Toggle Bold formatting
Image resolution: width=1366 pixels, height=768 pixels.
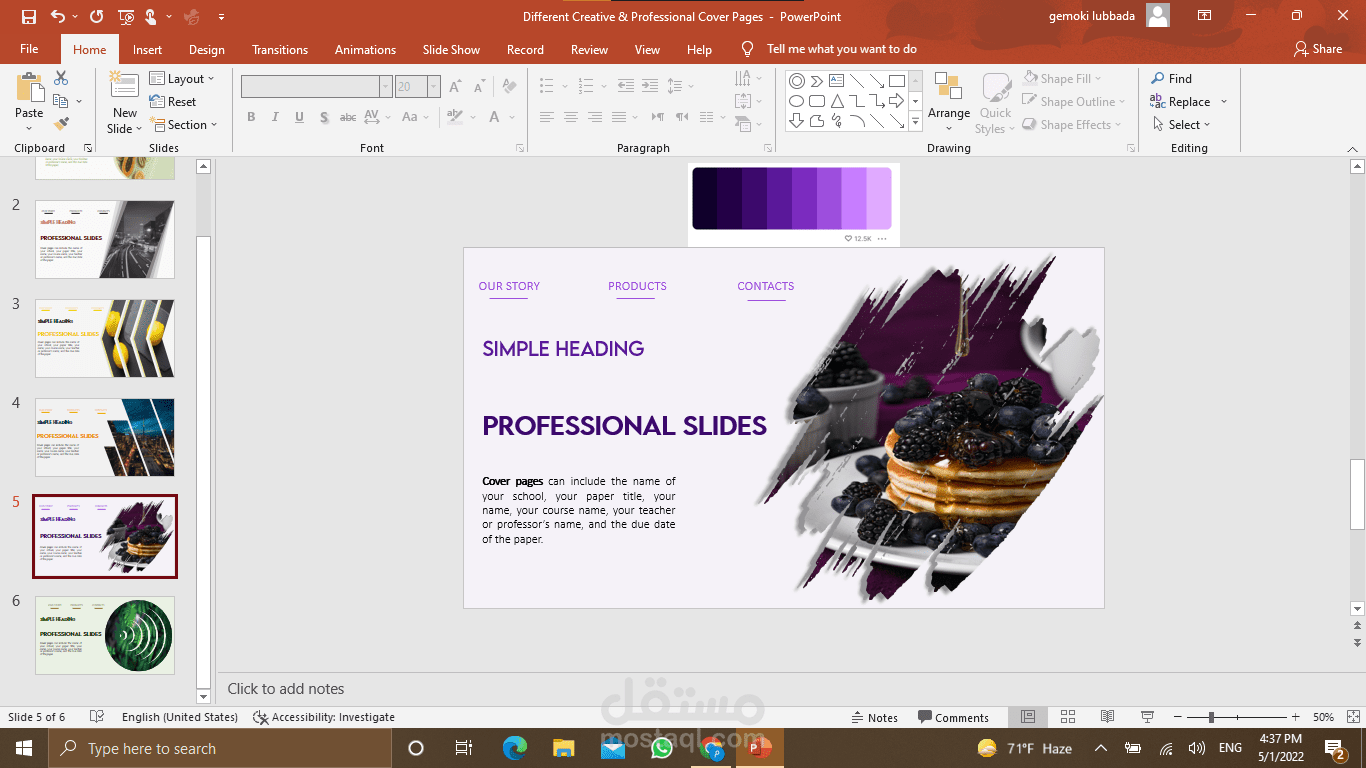pos(251,117)
